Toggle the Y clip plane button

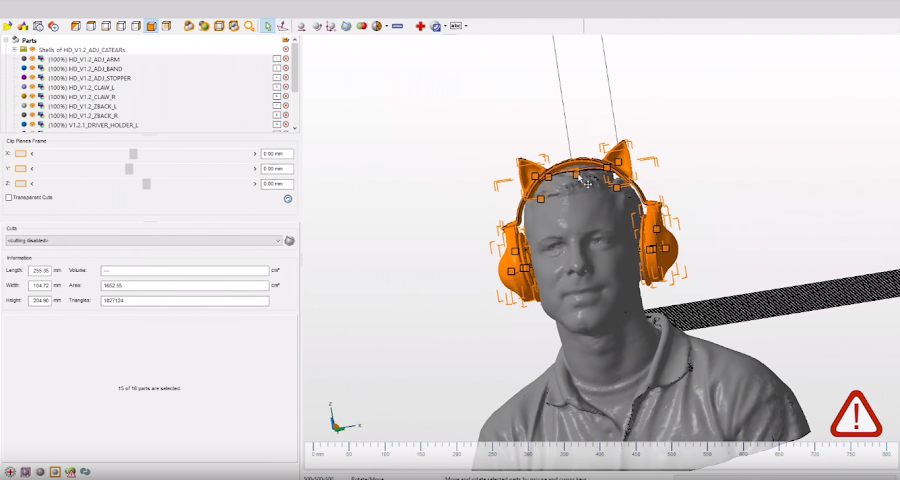21,168
